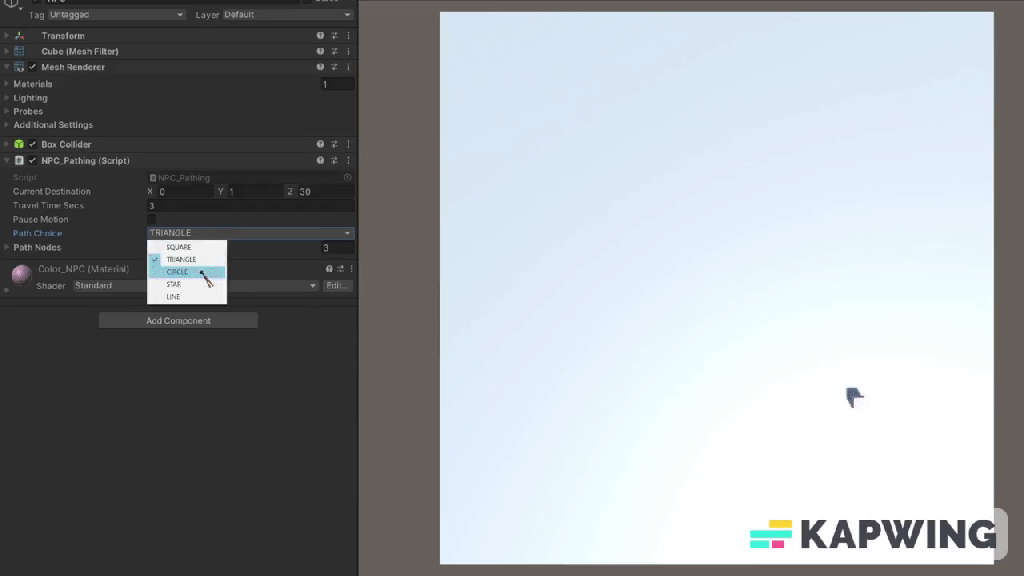This screenshot has width=1024, height=576.
Task: Open presets for the Mesh Renderer component
Action: (x=335, y=67)
